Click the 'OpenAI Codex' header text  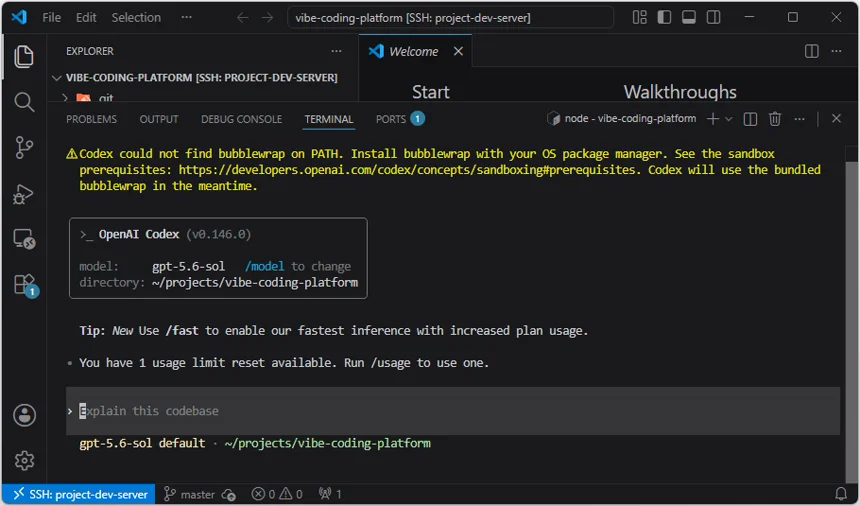139,234
